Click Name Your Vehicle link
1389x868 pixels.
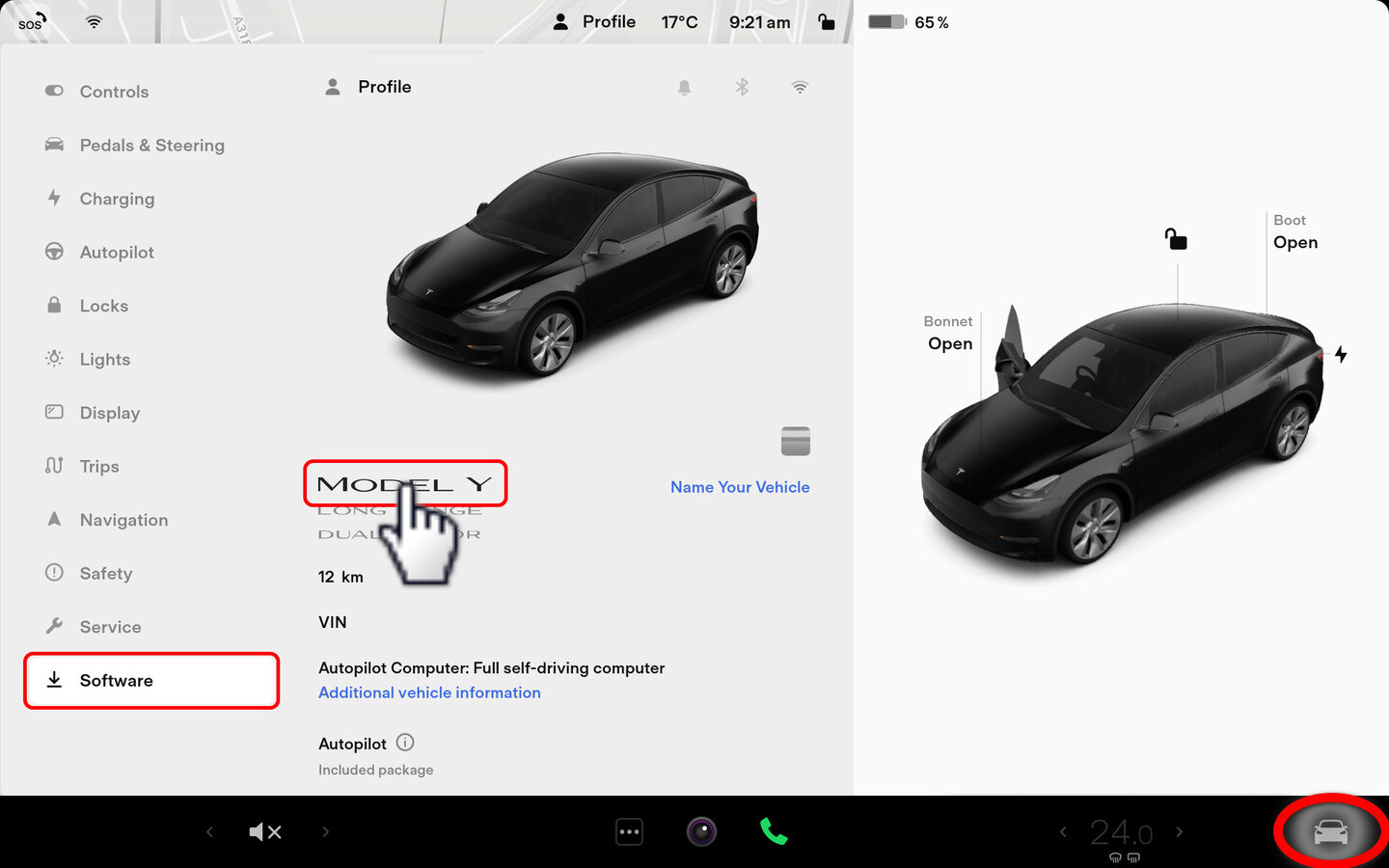[x=740, y=487]
